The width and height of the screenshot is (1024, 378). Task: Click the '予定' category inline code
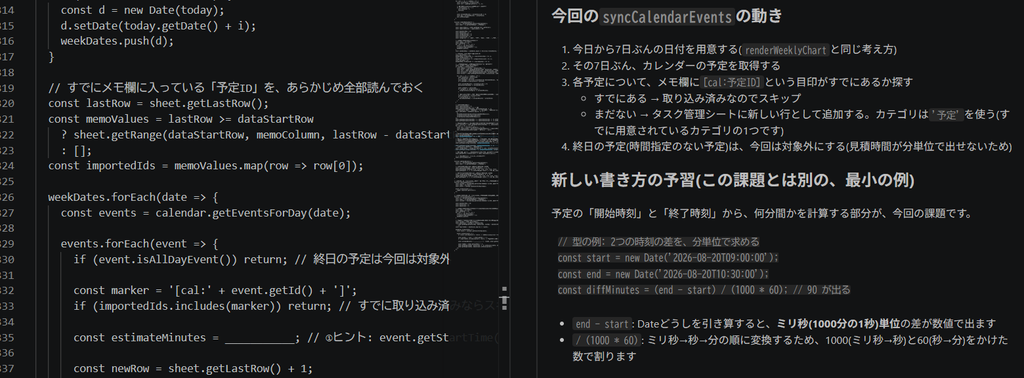tap(947, 114)
